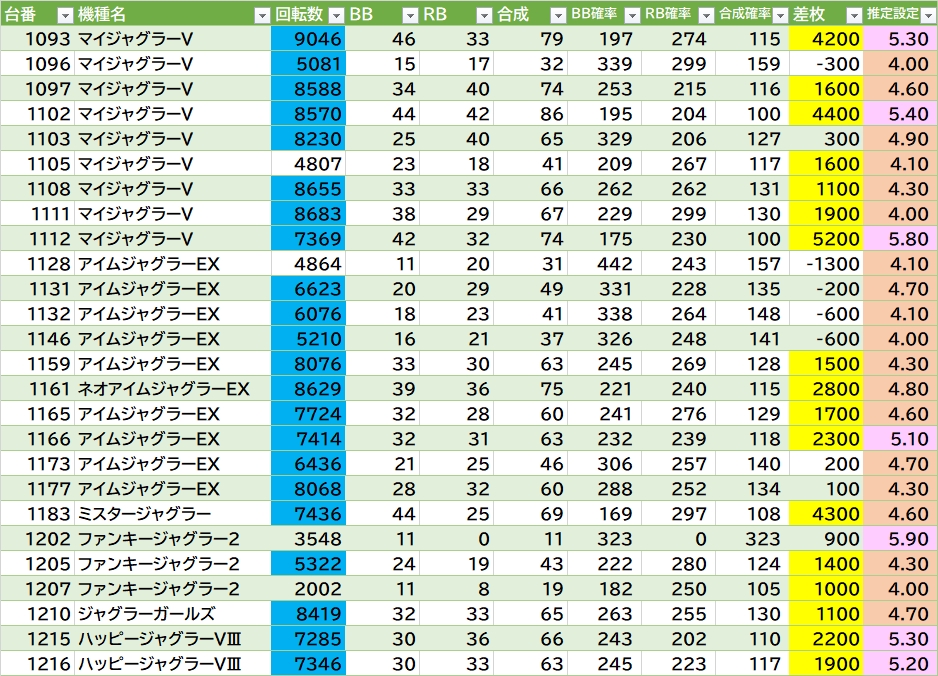Select spin count cell 2002
The height and width of the screenshot is (676, 938).
click(x=308, y=589)
